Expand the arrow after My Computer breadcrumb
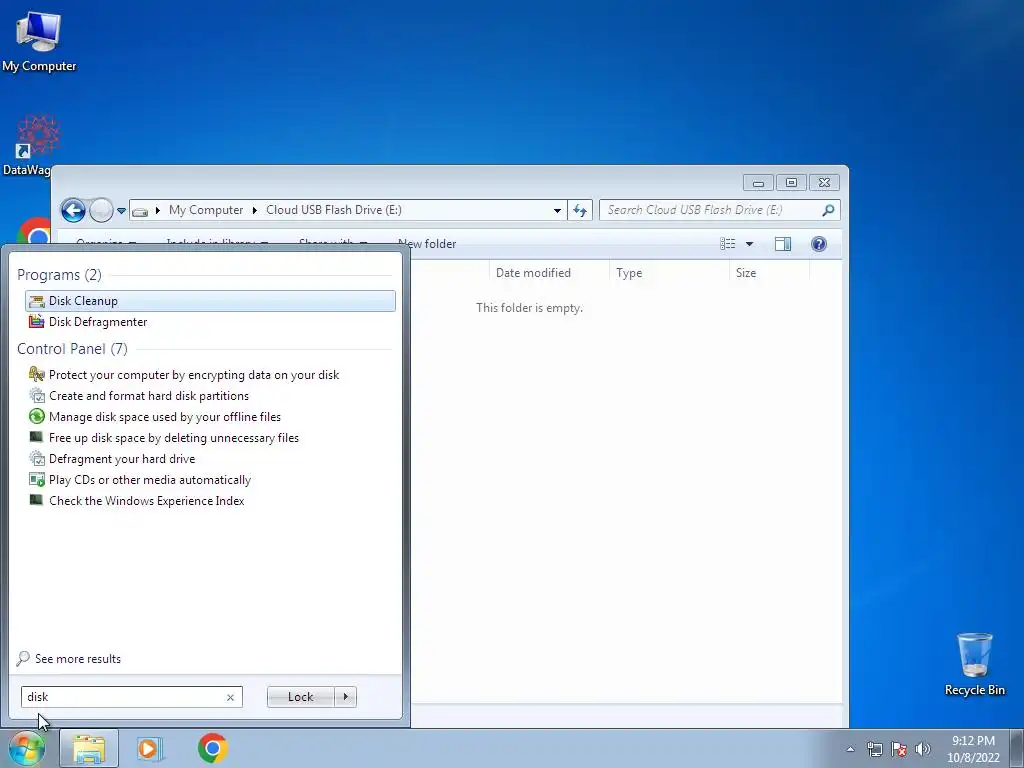 pos(255,210)
